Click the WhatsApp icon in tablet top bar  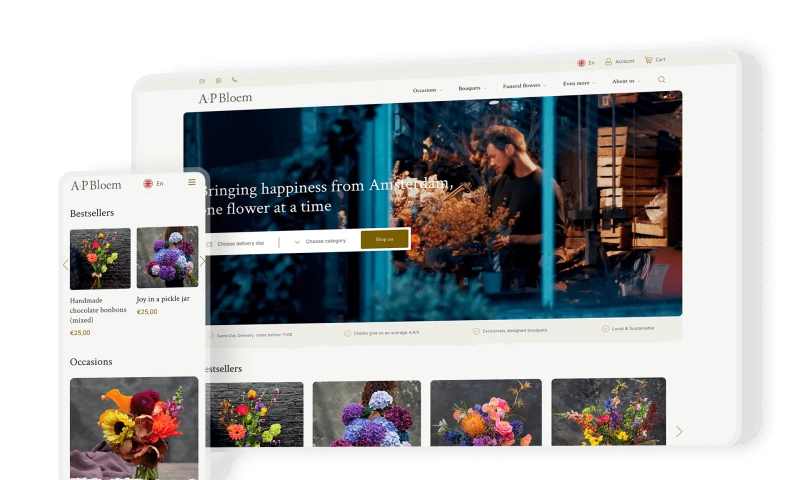218,81
